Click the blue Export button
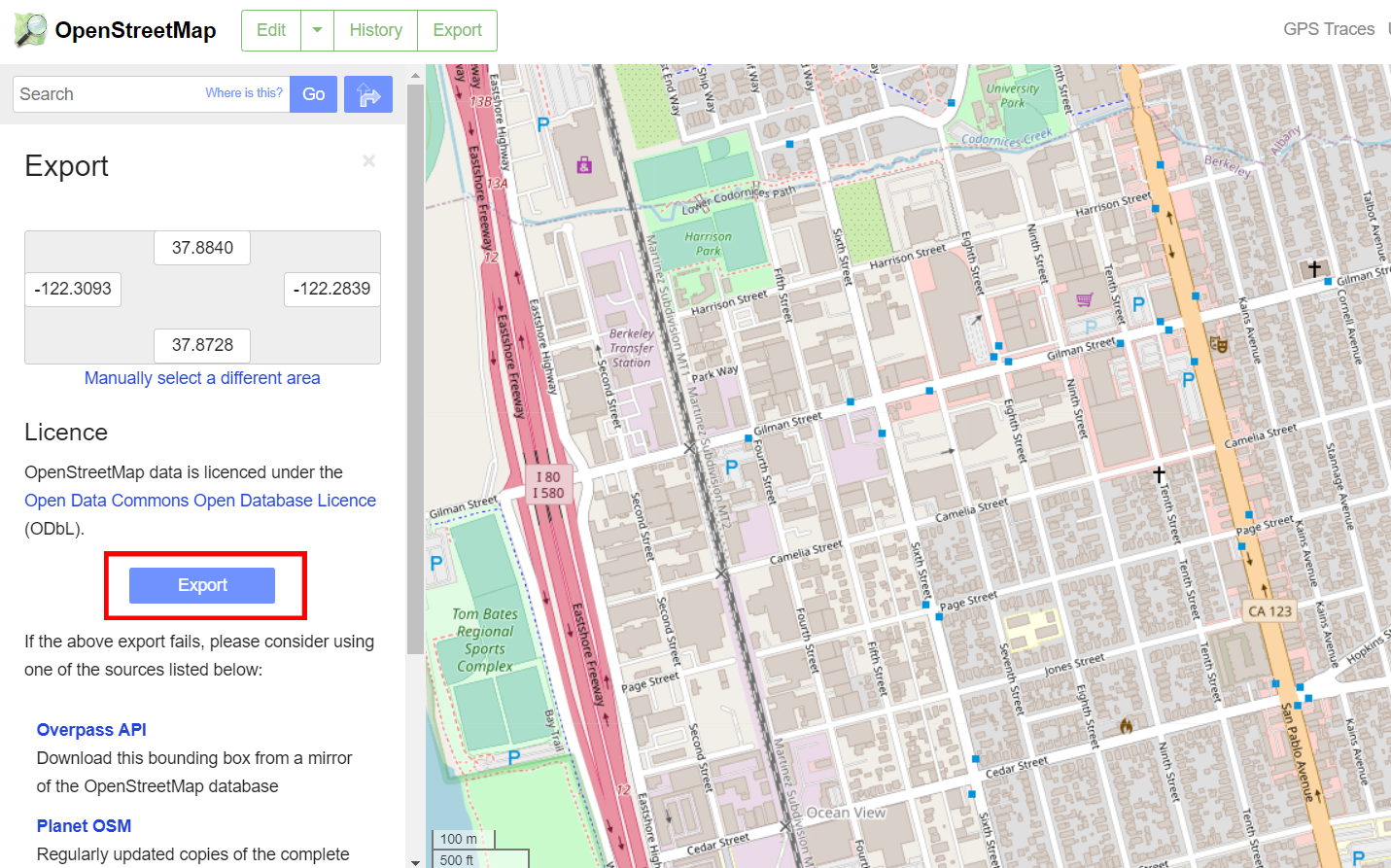Viewport: 1391px width, 868px height. pyautogui.click(x=202, y=585)
